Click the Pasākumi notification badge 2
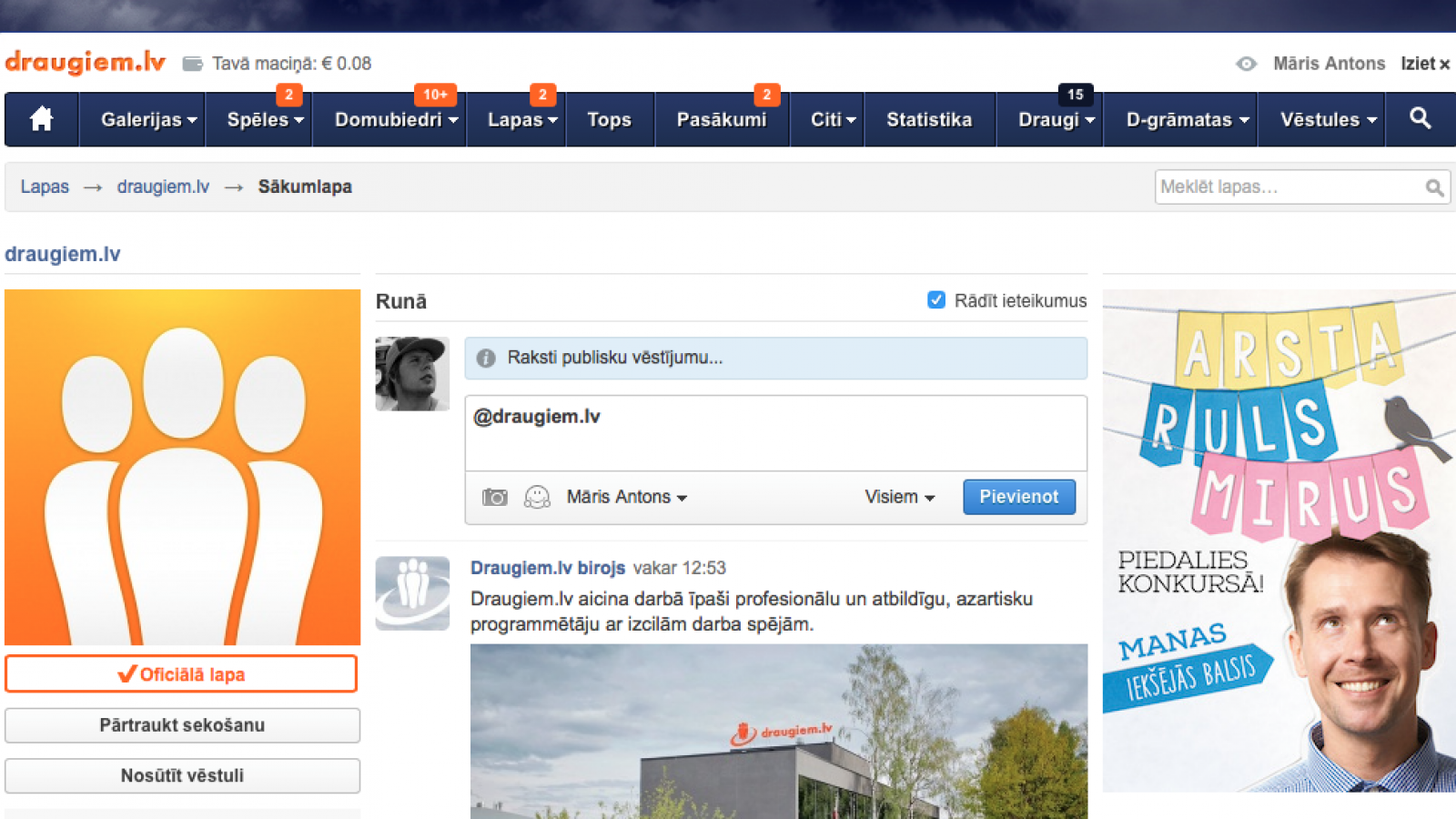1456x819 pixels. (766, 95)
